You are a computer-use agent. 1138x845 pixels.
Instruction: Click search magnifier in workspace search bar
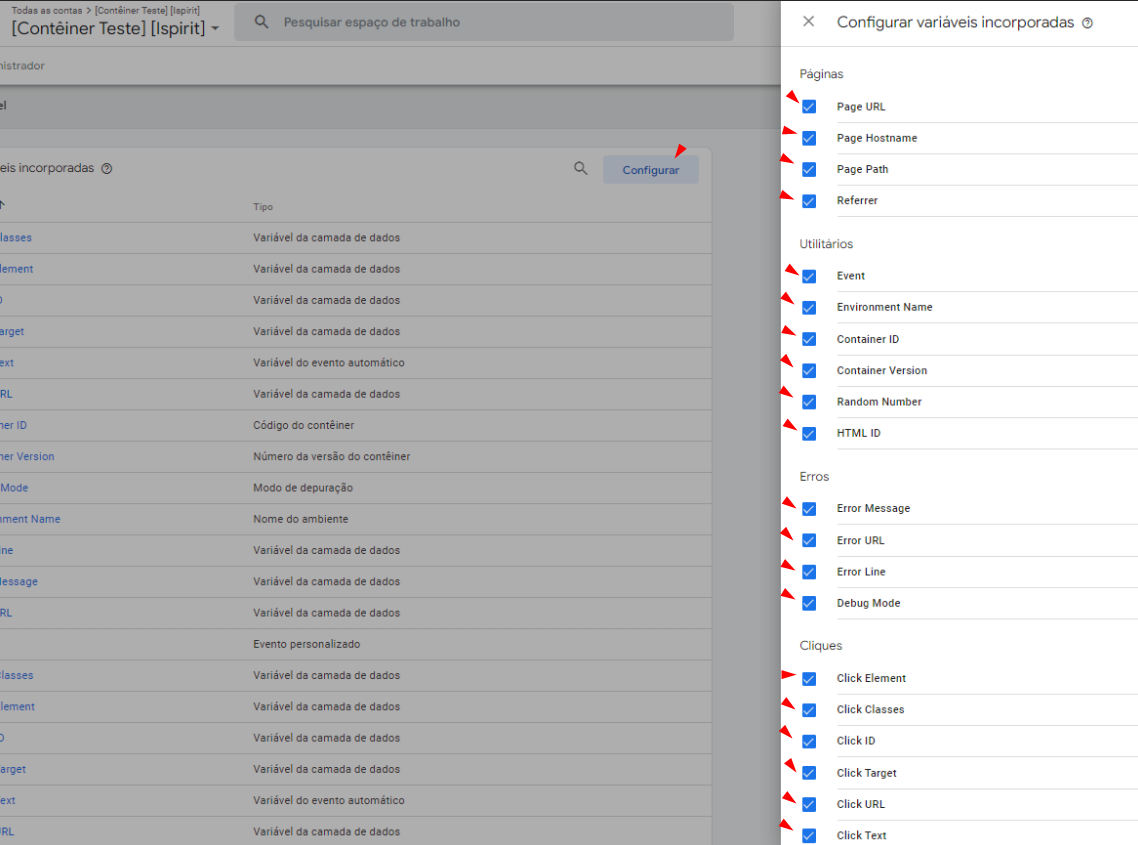pyautogui.click(x=262, y=22)
